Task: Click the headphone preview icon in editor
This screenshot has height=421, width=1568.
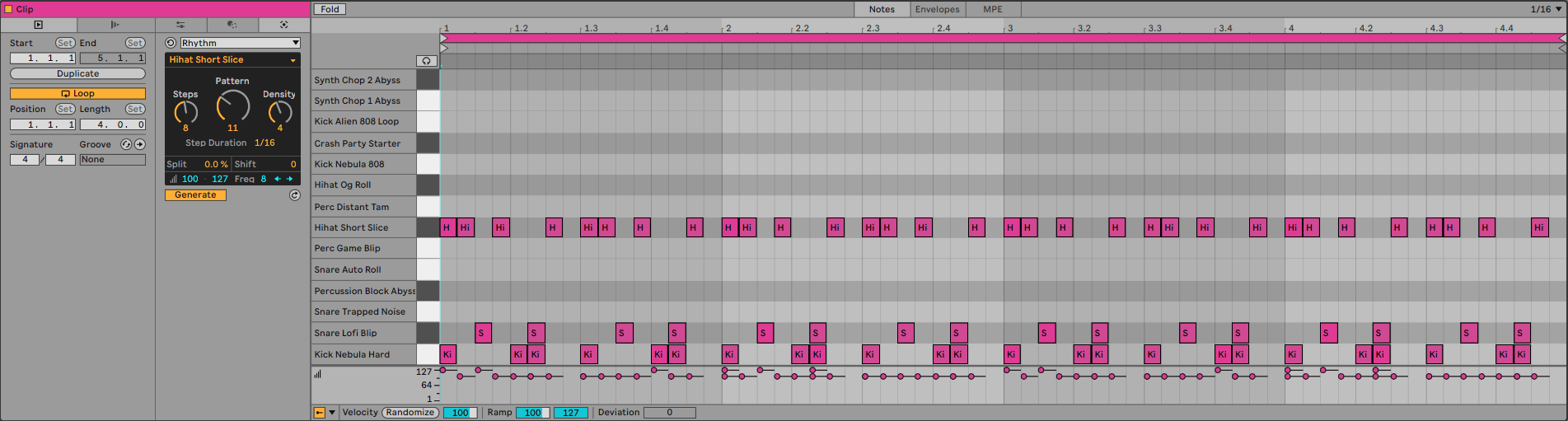Action: tap(427, 61)
